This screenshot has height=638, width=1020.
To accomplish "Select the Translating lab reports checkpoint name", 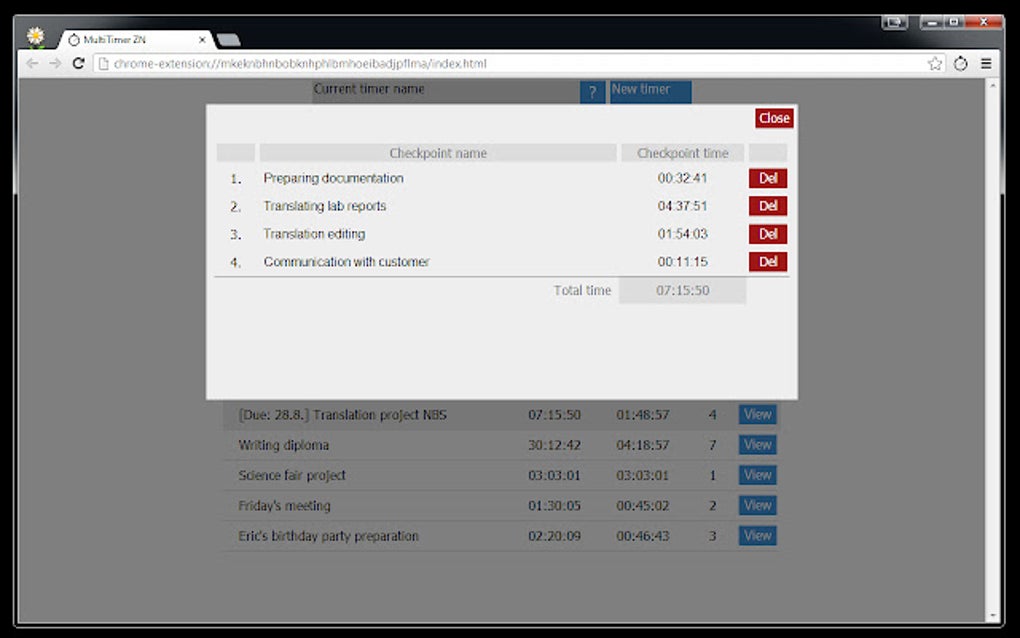I will [325, 206].
